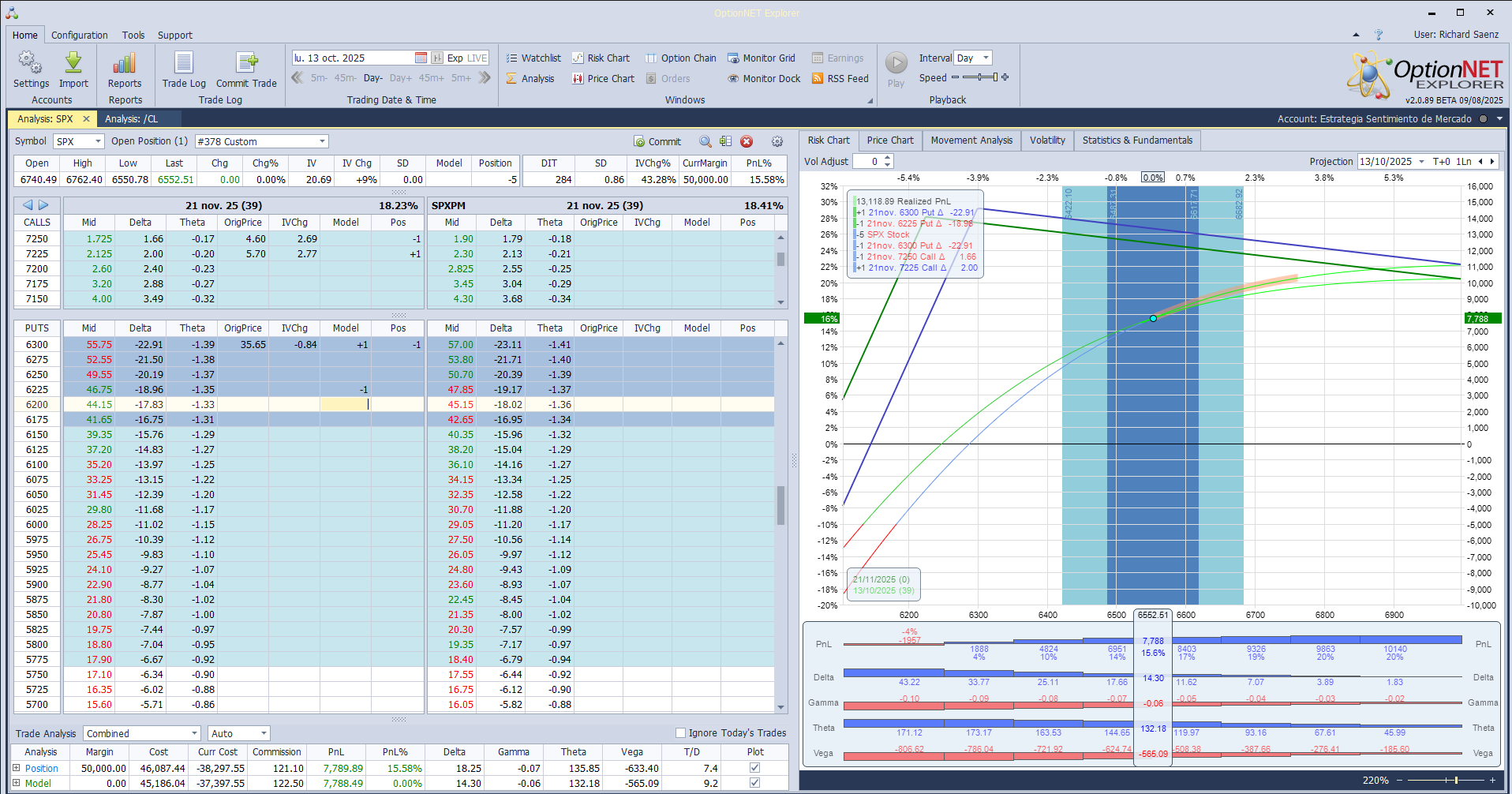Click the 5m- step back button
This screenshot has width=1512, height=794.
[319, 78]
